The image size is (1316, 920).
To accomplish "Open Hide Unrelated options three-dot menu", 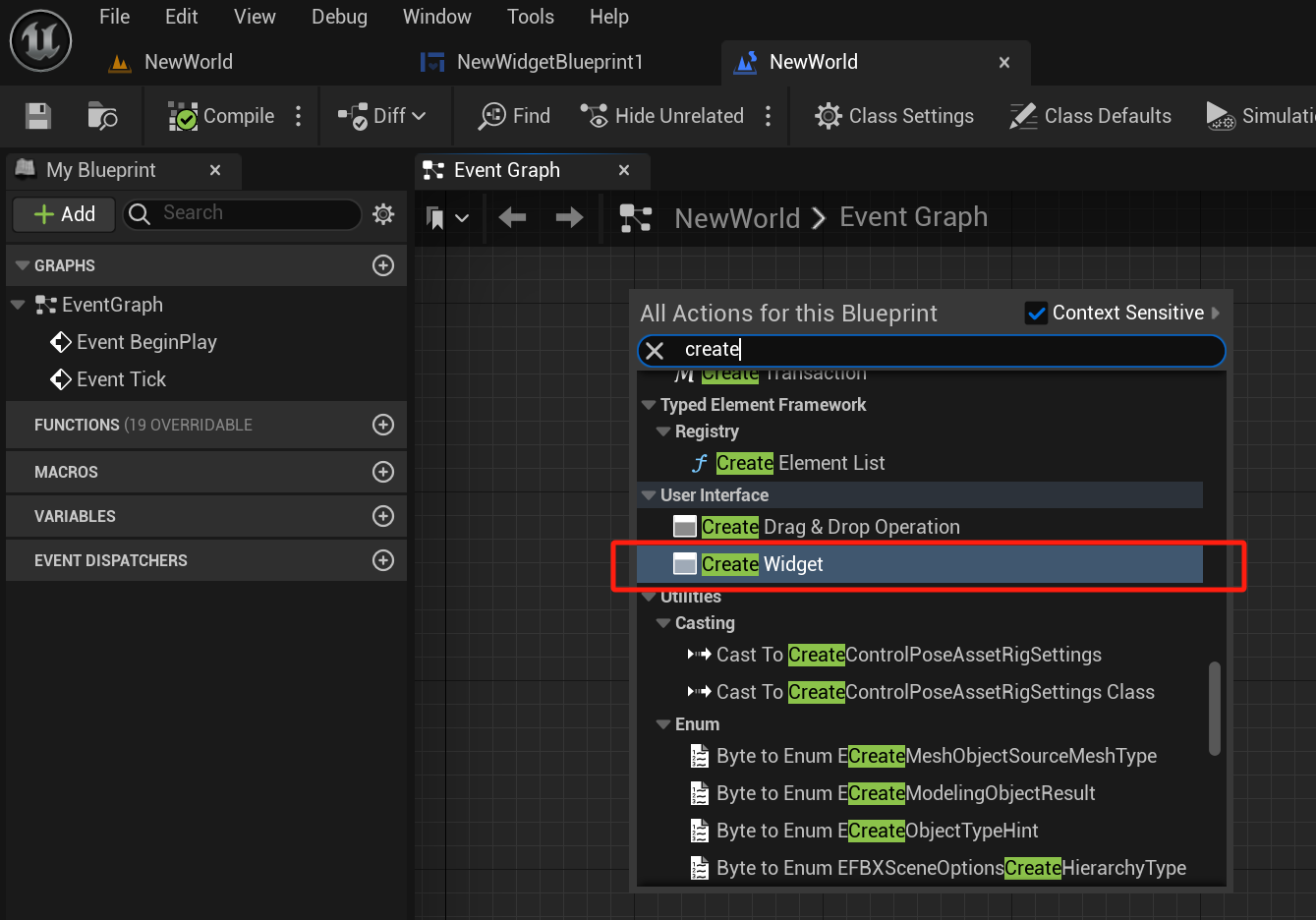I will pyautogui.click(x=769, y=116).
